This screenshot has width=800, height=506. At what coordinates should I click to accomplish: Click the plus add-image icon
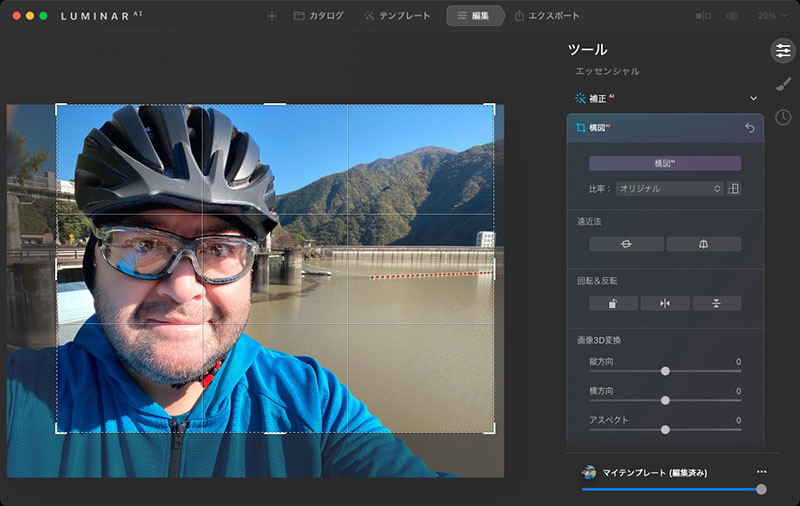coord(272,16)
